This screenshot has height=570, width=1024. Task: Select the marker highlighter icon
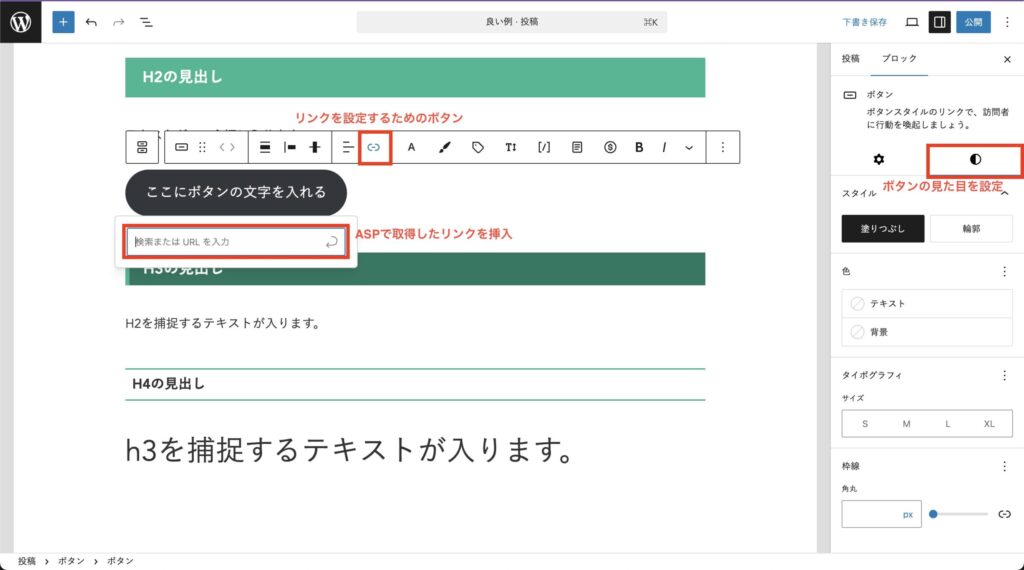coord(445,148)
